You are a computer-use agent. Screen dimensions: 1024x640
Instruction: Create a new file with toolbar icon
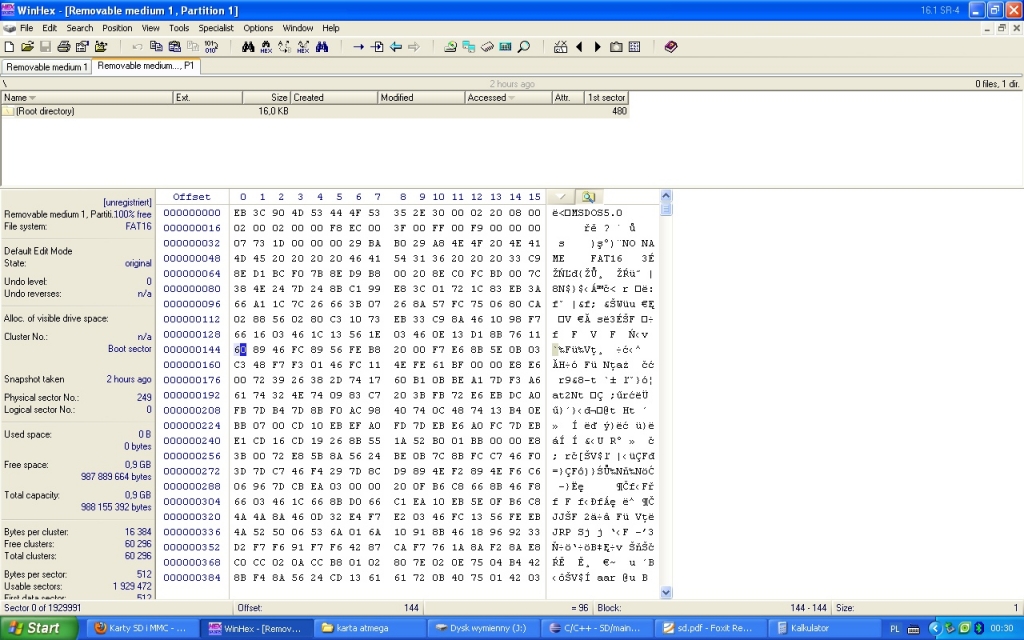click(9, 46)
